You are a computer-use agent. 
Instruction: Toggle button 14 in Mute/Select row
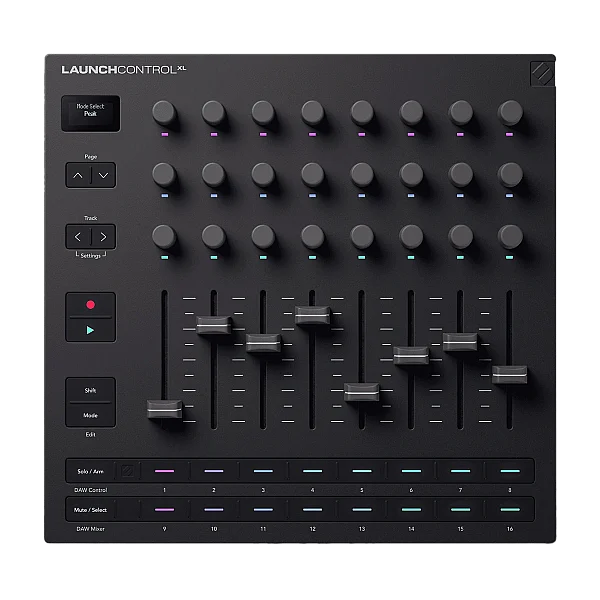click(x=411, y=510)
